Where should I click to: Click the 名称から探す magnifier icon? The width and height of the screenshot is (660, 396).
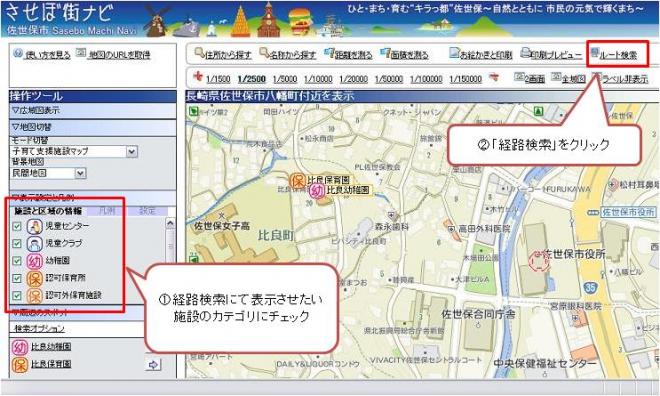264,53
